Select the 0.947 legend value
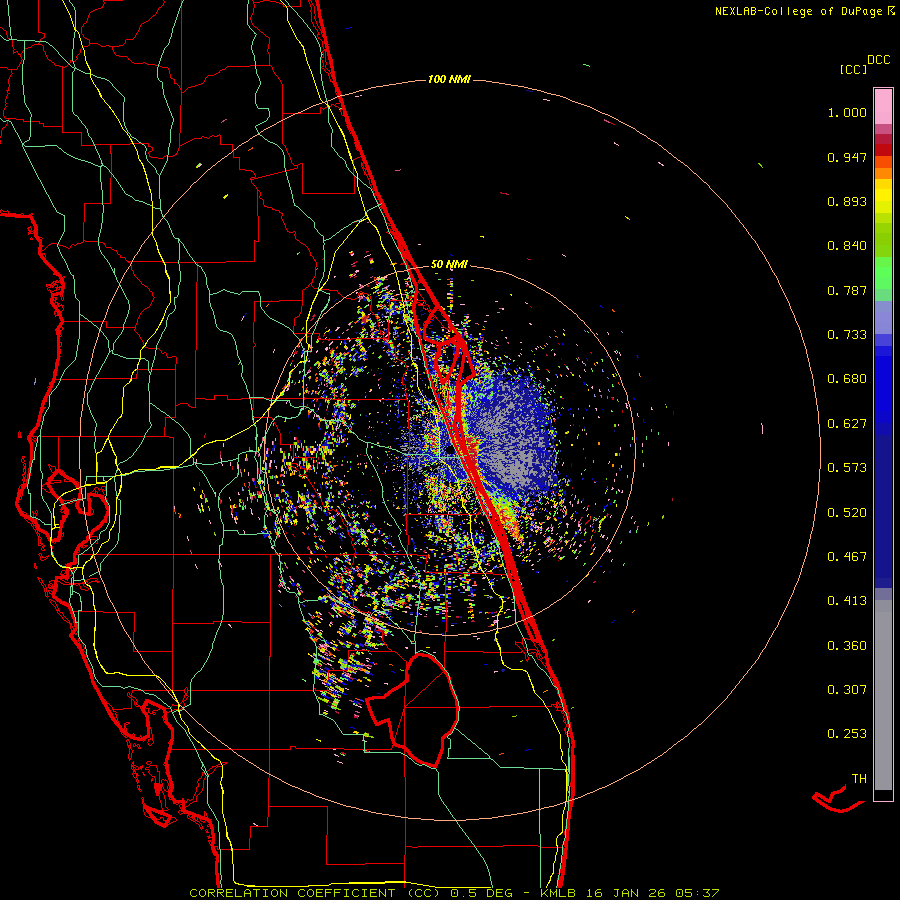The width and height of the screenshot is (900, 900). (x=847, y=157)
